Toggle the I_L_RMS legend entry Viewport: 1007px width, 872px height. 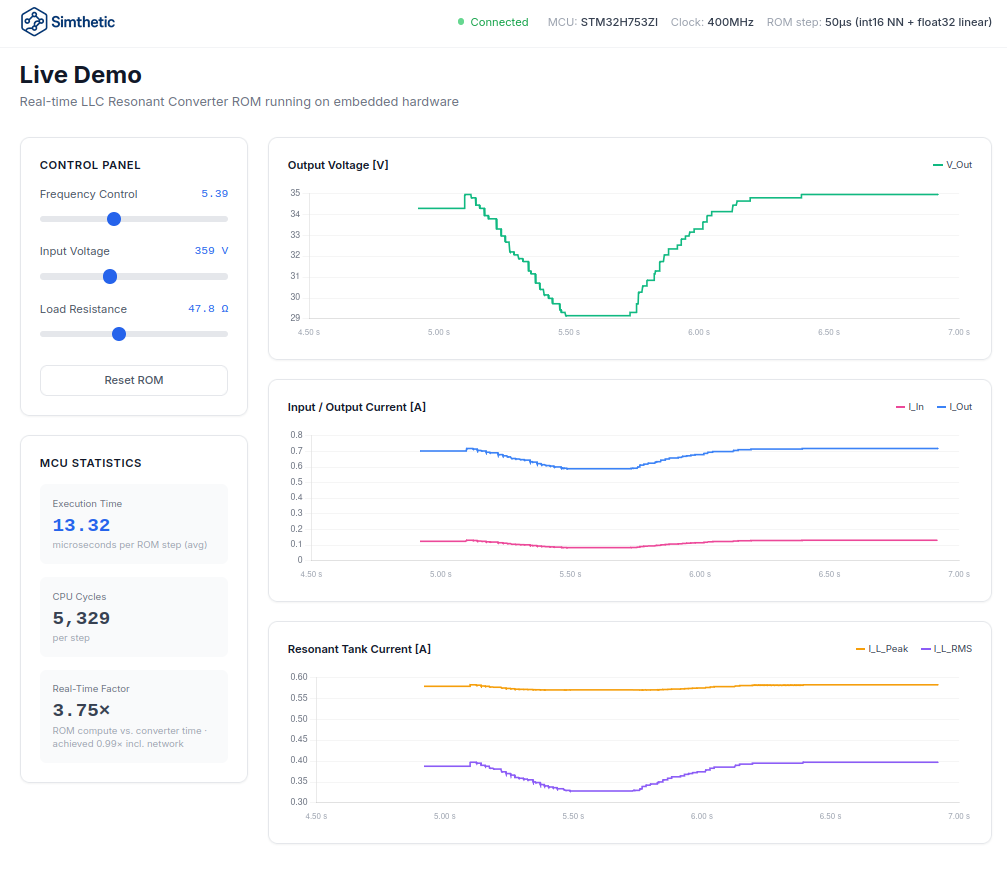click(947, 649)
